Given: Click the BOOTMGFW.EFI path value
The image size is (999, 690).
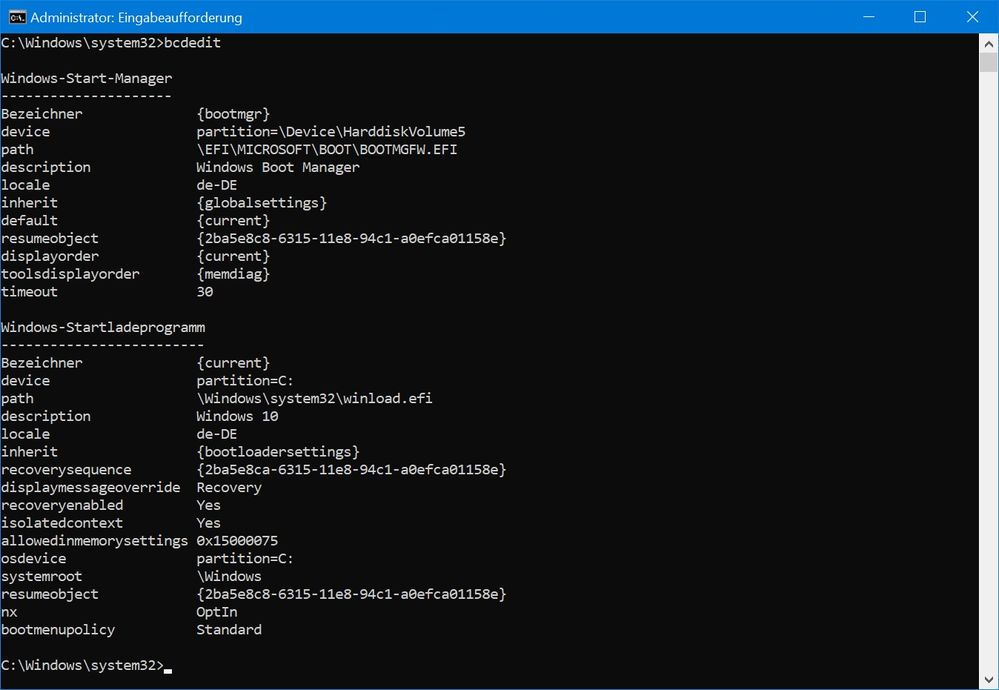Looking at the screenshot, I should click(x=327, y=150).
